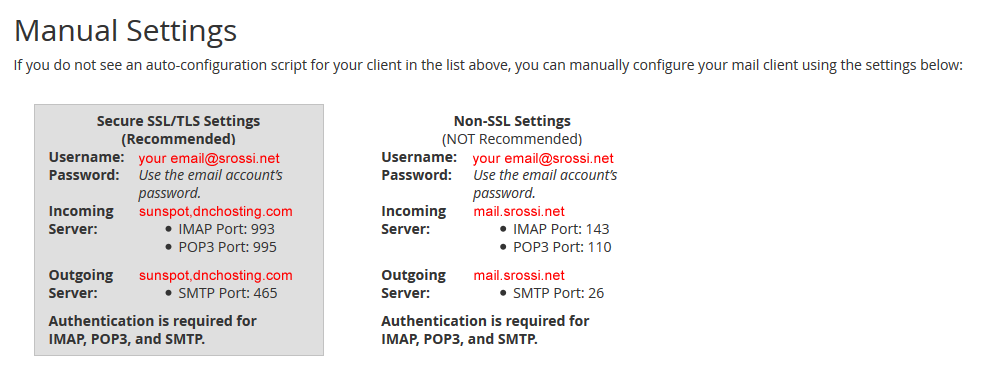Screen dimensions: 992x375
Task: Select the POP3 Port: 110 entry
Action: 562,247
